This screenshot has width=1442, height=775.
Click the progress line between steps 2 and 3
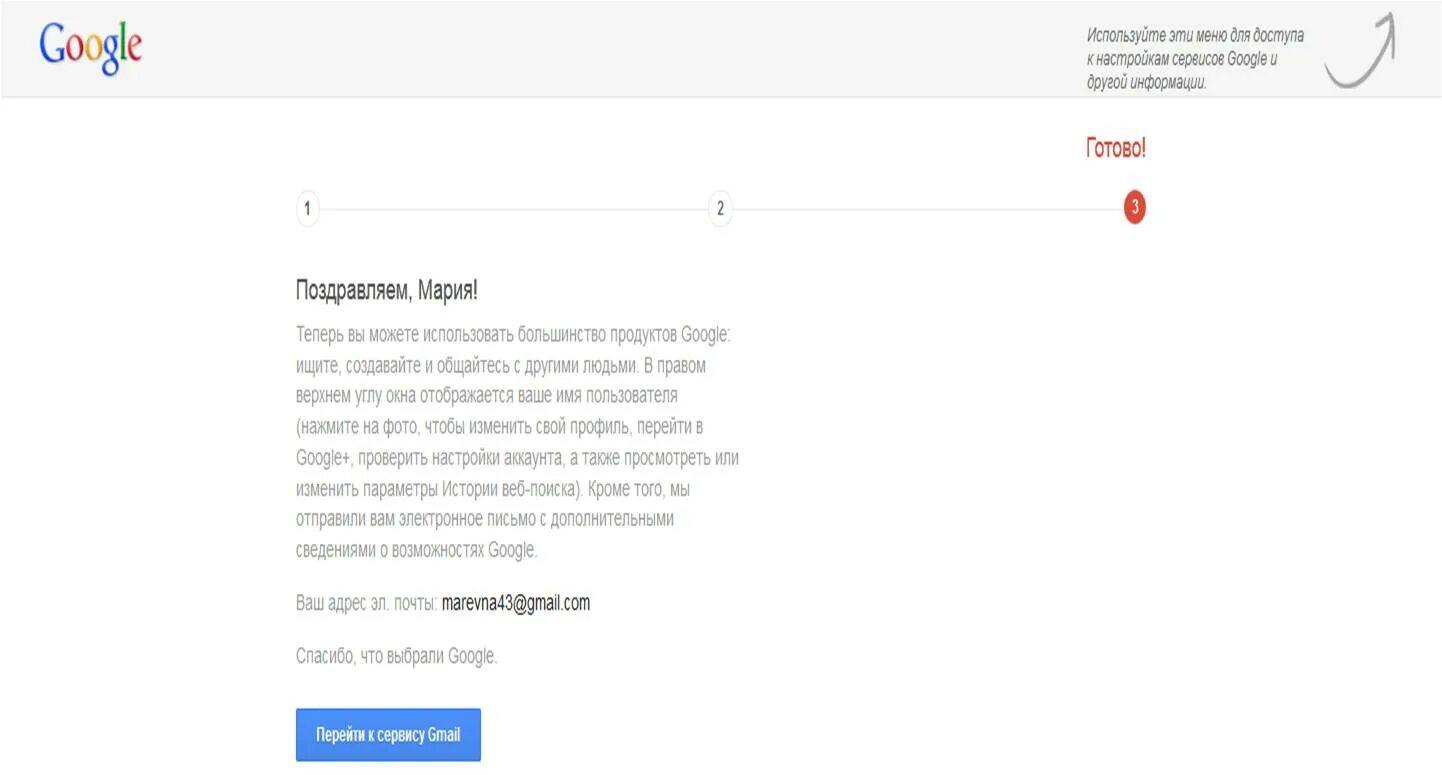930,209
